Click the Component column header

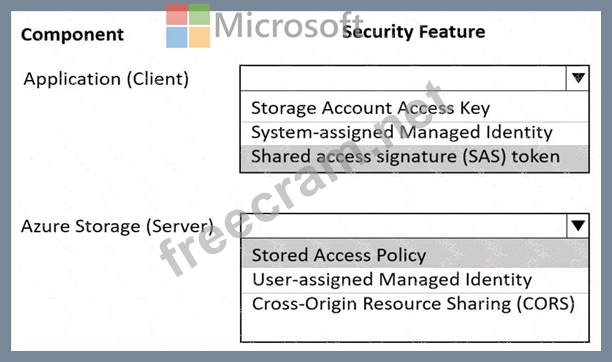pyautogui.click(x=72, y=34)
